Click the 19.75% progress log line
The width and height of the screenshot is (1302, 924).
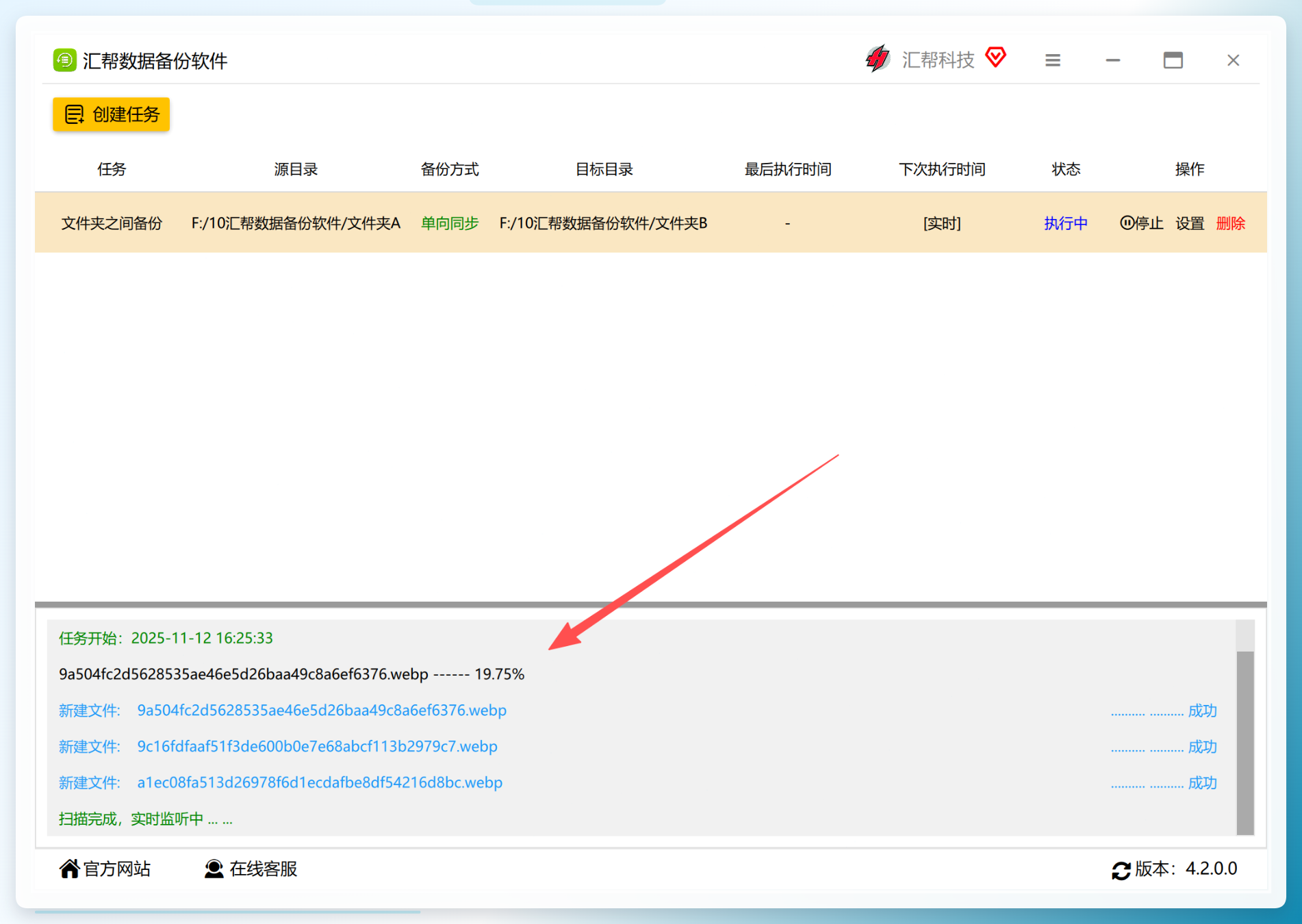(x=292, y=674)
